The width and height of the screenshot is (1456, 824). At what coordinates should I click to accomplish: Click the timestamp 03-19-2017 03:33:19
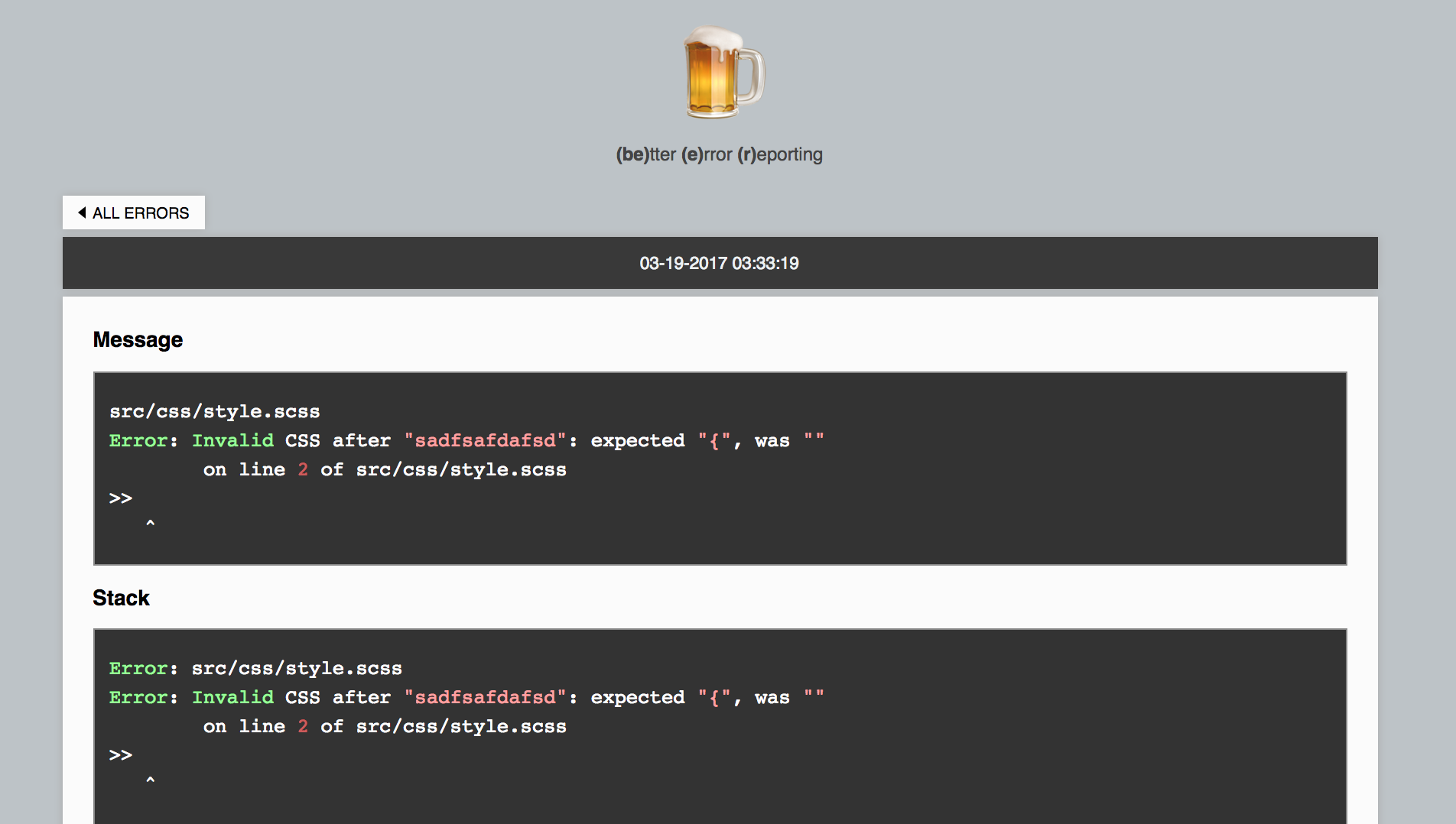[719, 263]
